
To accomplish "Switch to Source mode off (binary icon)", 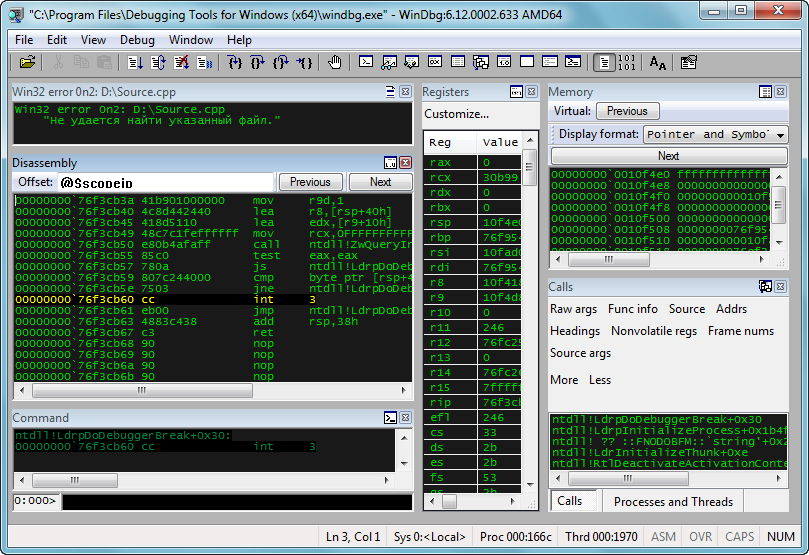I will coord(626,62).
